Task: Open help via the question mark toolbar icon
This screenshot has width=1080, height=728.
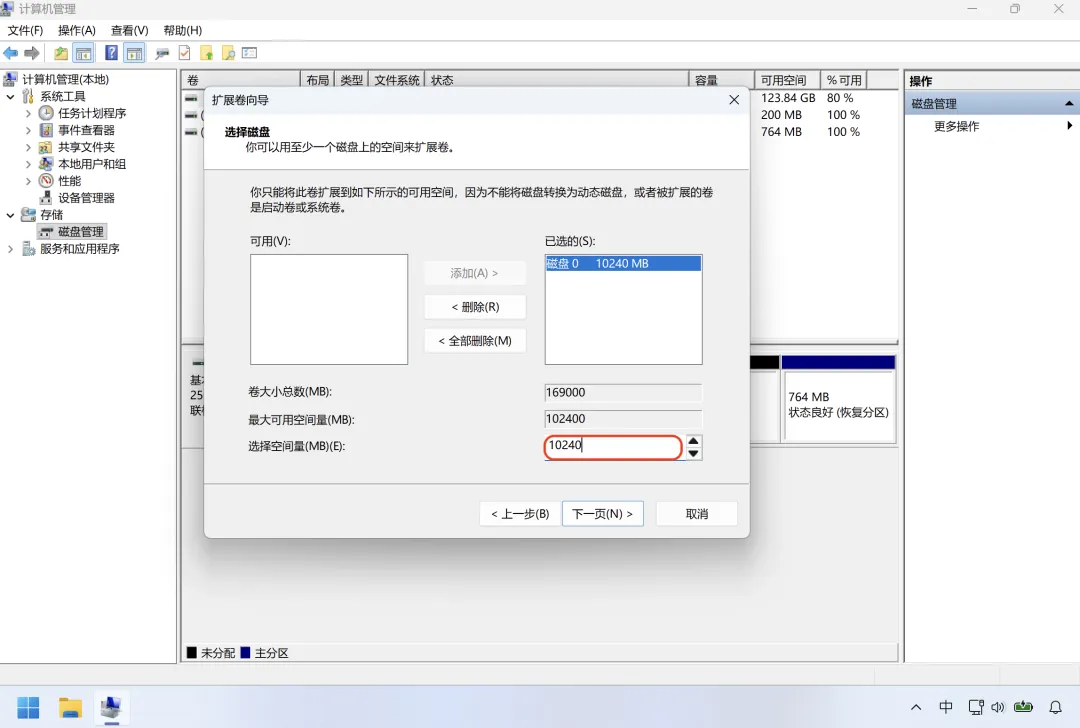Action: pyautogui.click(x=110, y=53)
